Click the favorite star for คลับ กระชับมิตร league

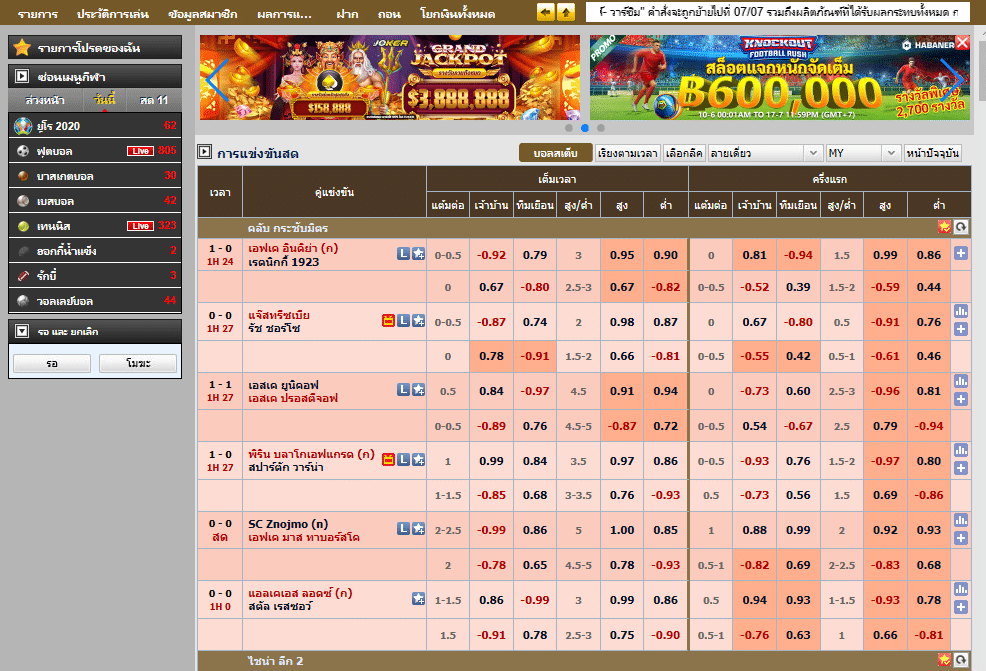coord(944,227)
